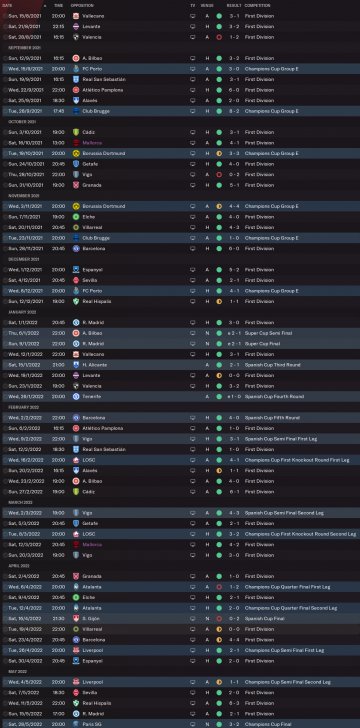Click the TV icon for Valencia 28/8/2021 match
Viewport: 360px width, 728px height.
pyautogui.click(x=193, y=37)
